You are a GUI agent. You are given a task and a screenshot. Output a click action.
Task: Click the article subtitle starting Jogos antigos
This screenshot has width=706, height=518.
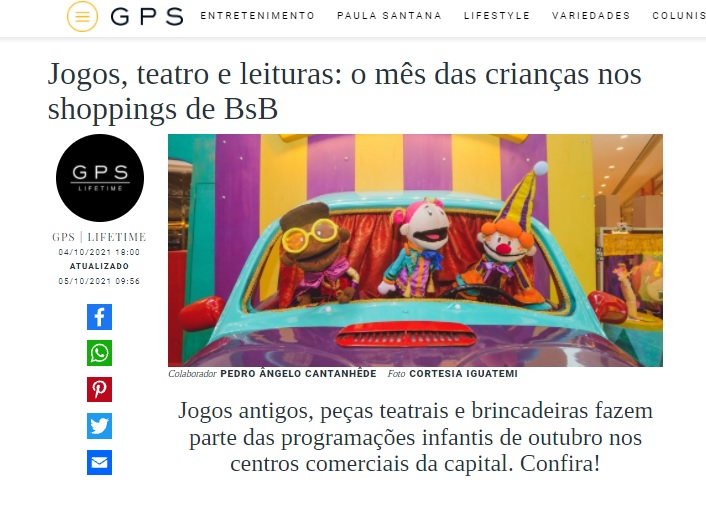tap(415, 437)
